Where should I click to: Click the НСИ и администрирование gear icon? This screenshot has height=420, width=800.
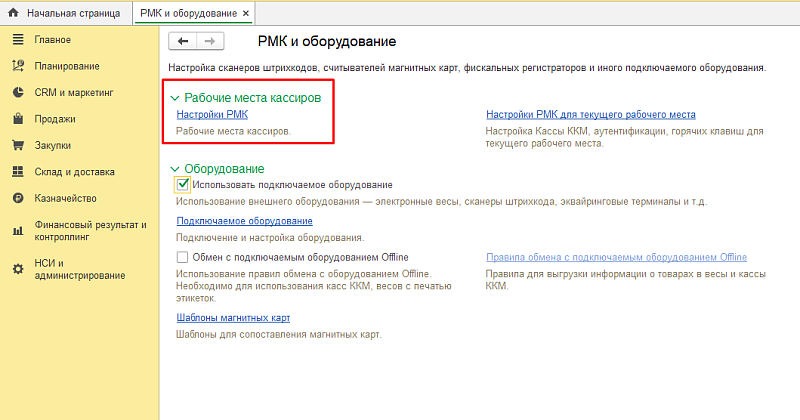click(x=17, y=269)
